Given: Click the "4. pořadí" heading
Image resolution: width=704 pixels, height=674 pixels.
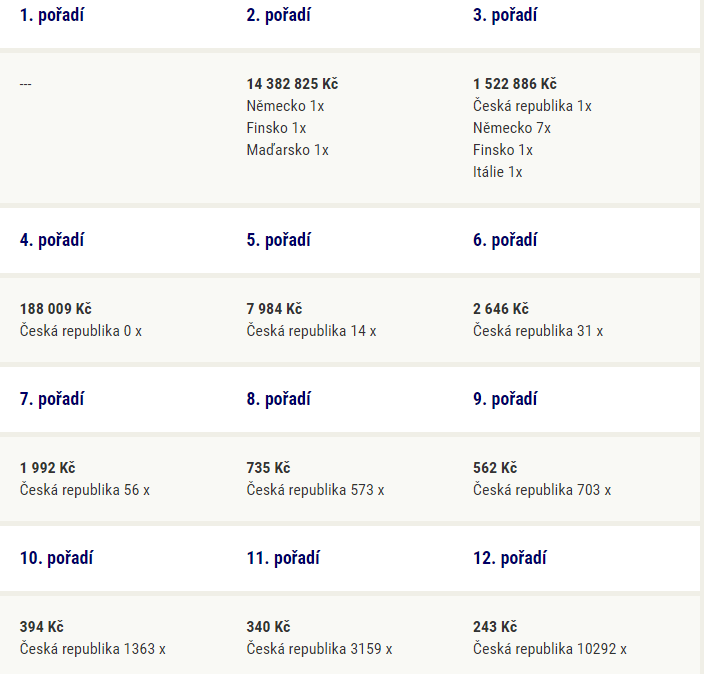Looking at the screenshot, I should click(52, 241).
